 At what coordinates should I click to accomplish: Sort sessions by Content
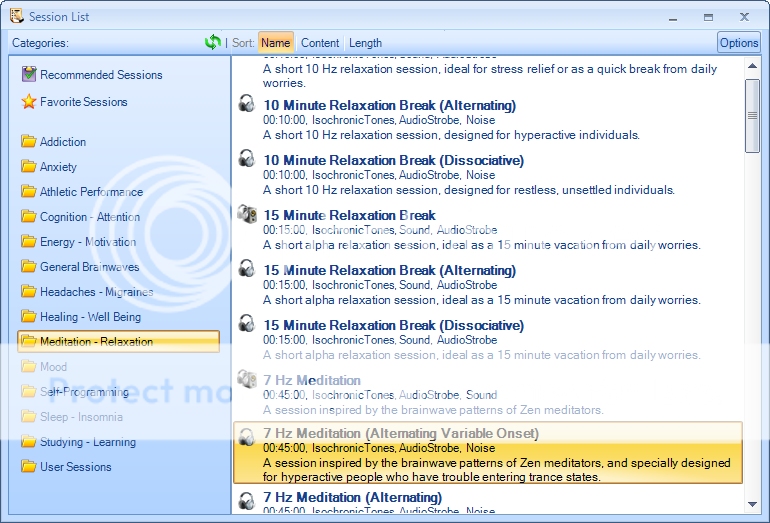point(320,43)
